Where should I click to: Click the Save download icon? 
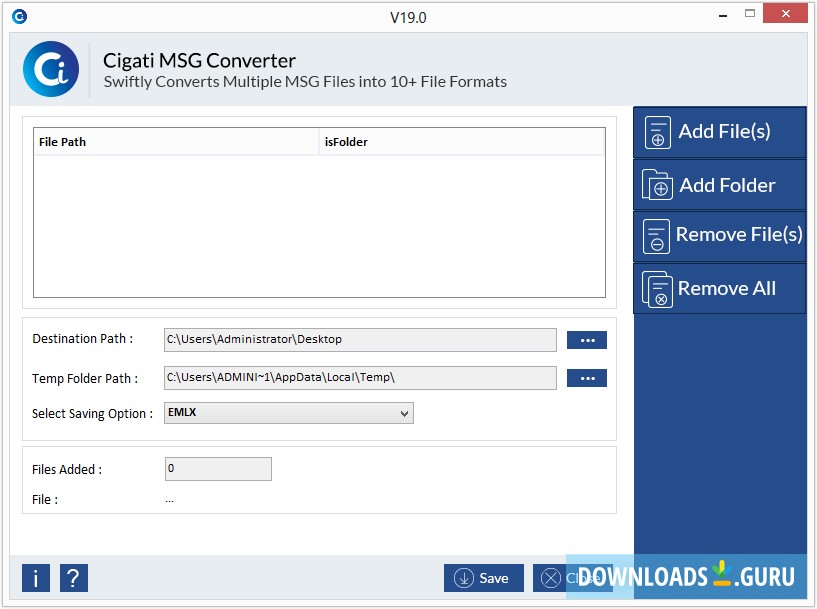[x=462, y=578]
